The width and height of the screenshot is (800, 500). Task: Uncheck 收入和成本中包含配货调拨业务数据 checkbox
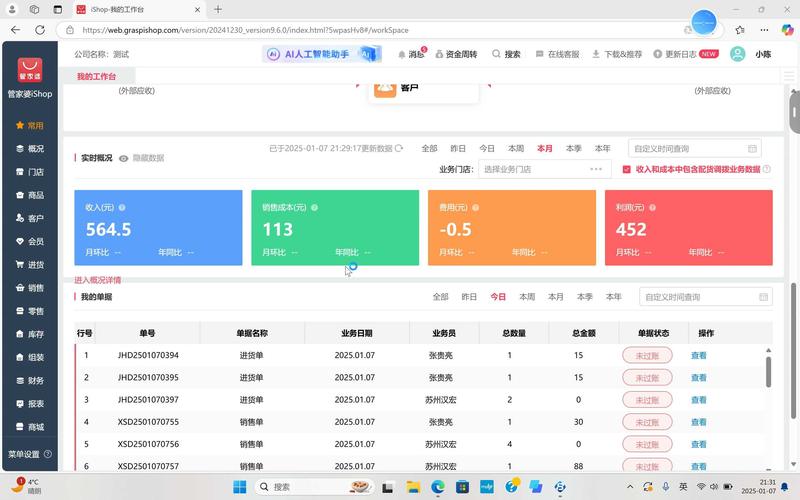pos(627,169)
